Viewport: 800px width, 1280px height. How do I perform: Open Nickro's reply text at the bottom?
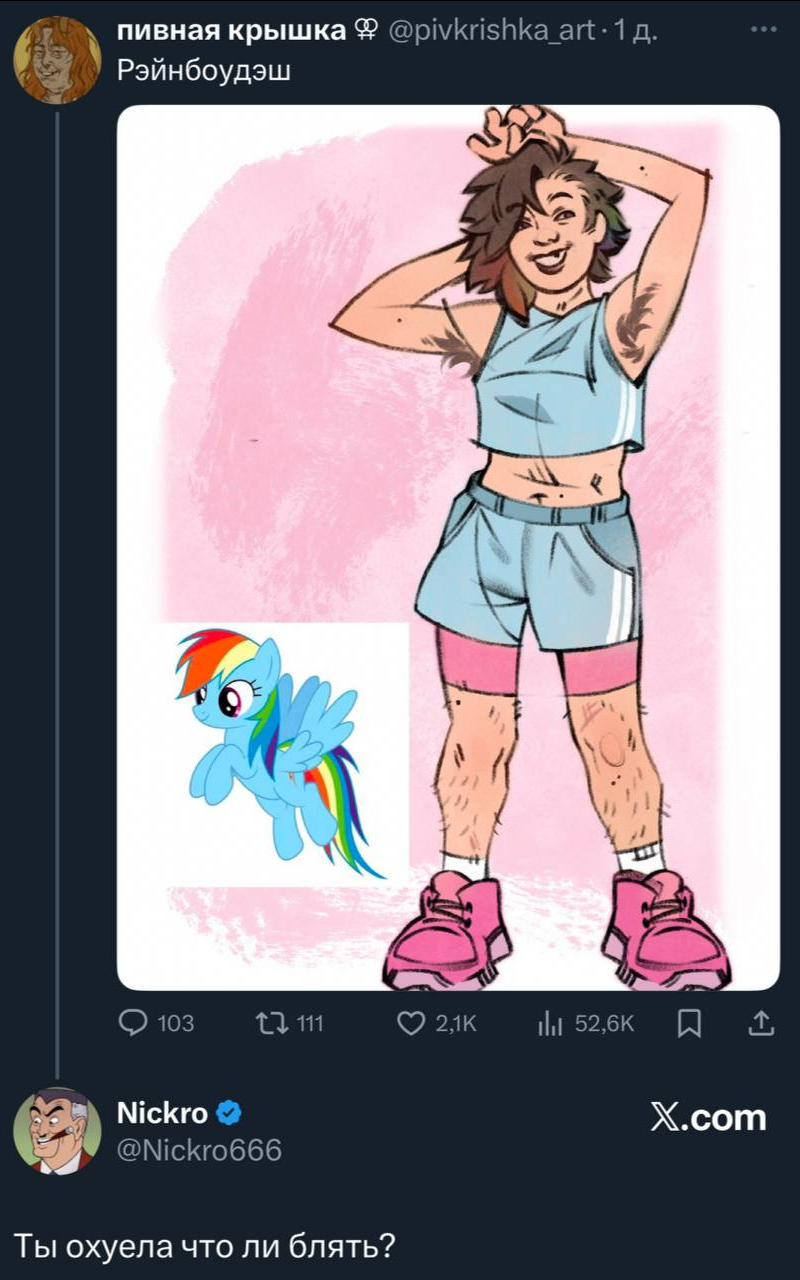pyautogui.click(x=204, y=1245)
